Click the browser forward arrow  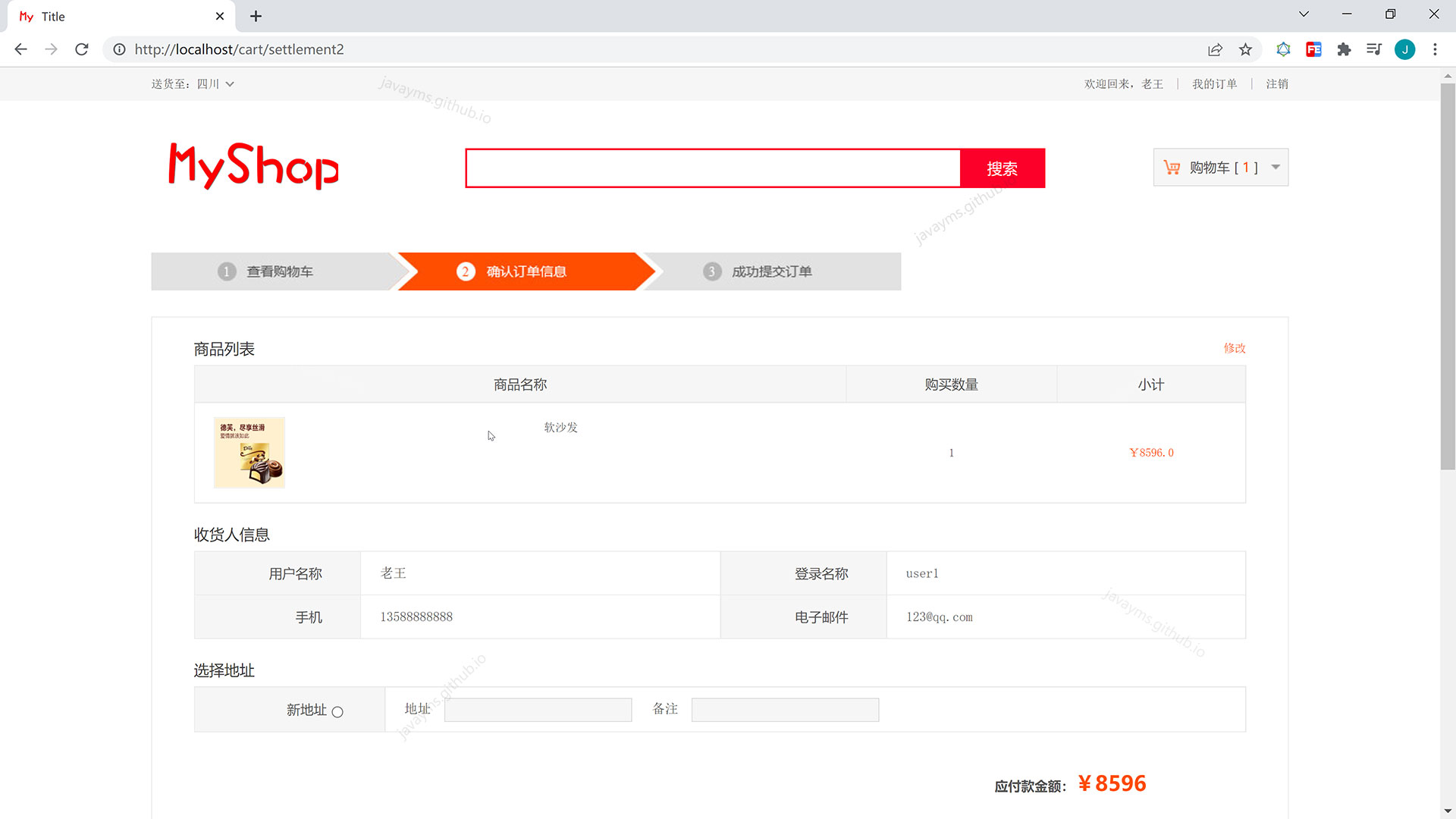[51, 49]
